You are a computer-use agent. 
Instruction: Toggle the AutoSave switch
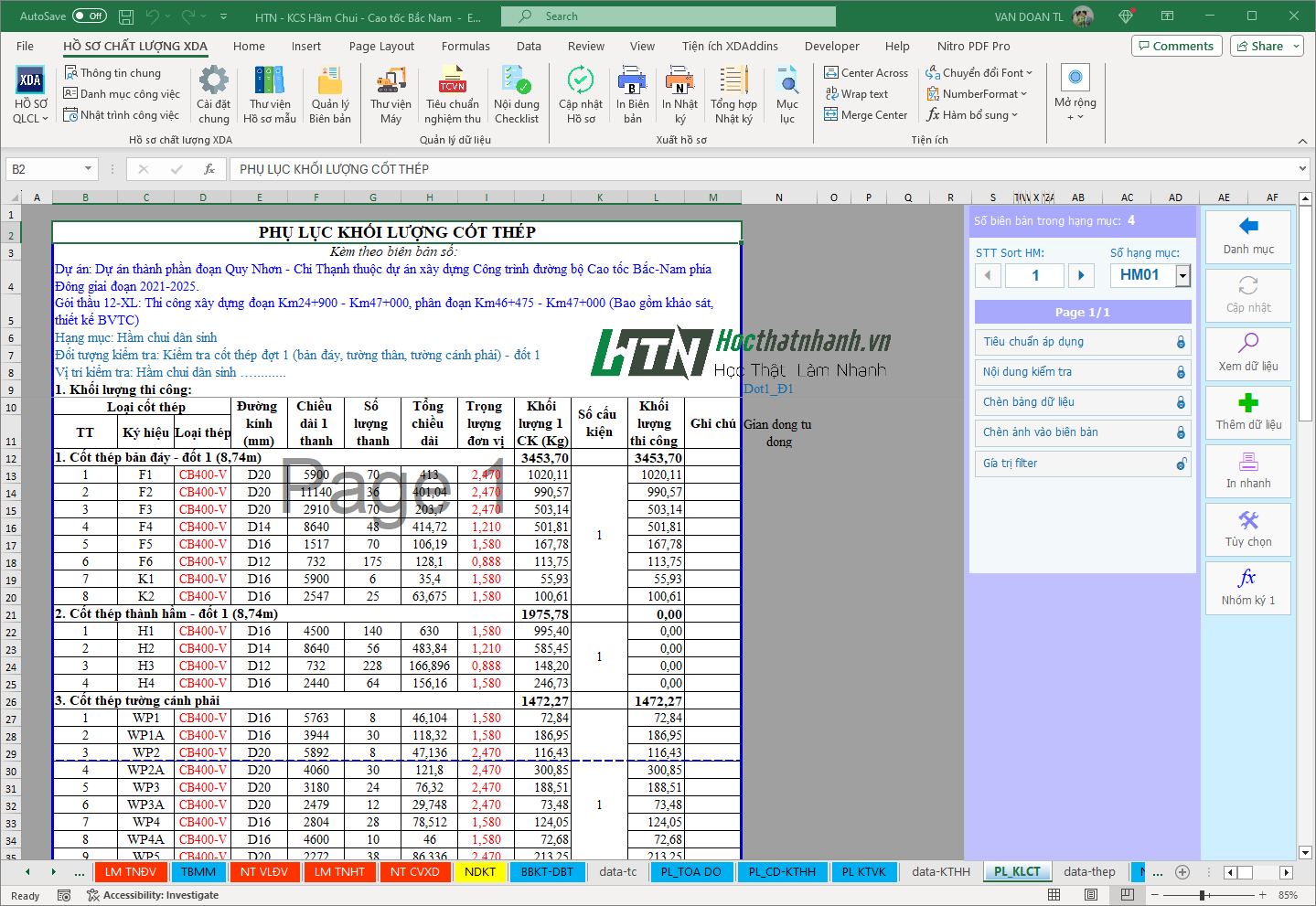coord(90,16)
